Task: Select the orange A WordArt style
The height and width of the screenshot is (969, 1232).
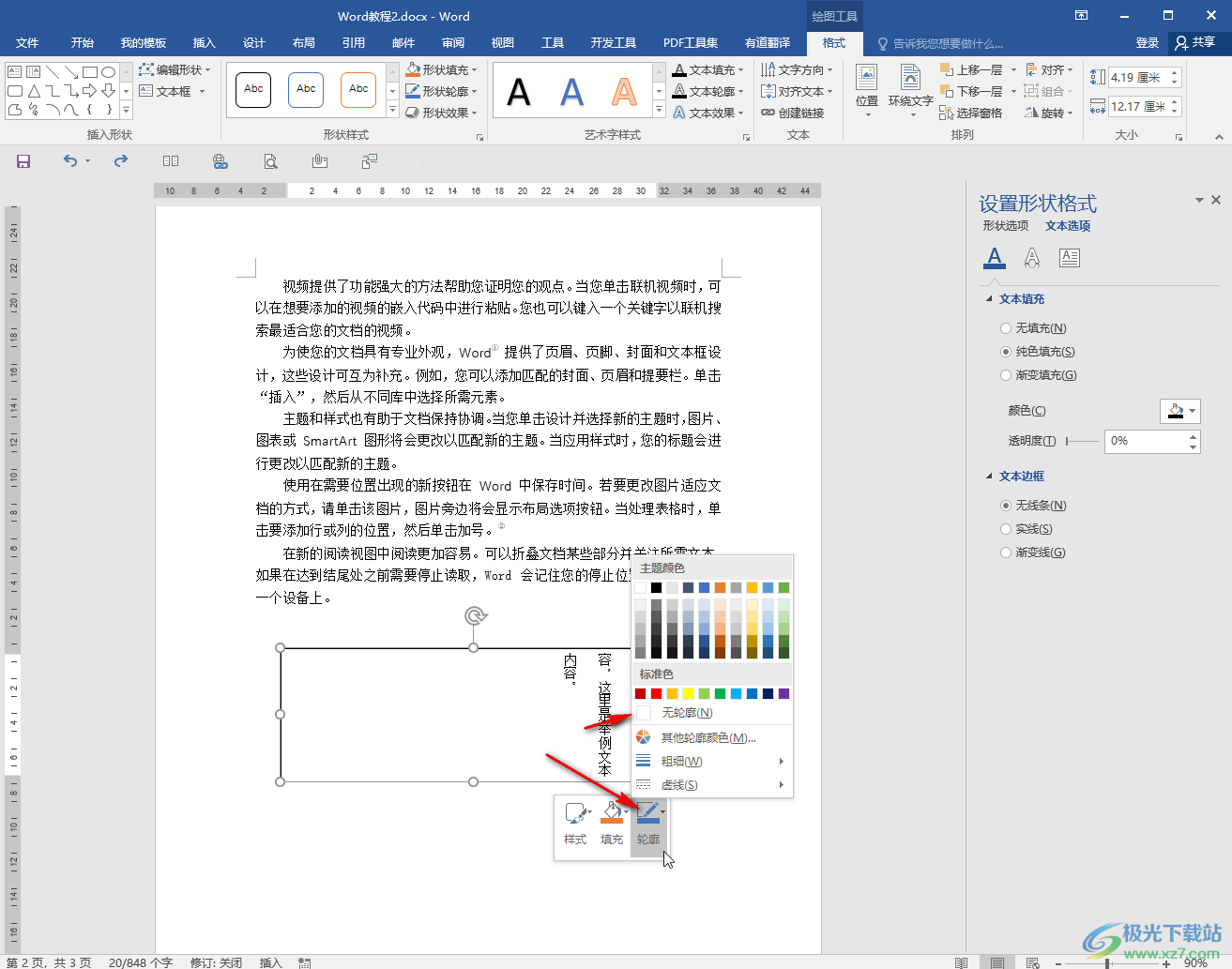Action: coord(624,92)
